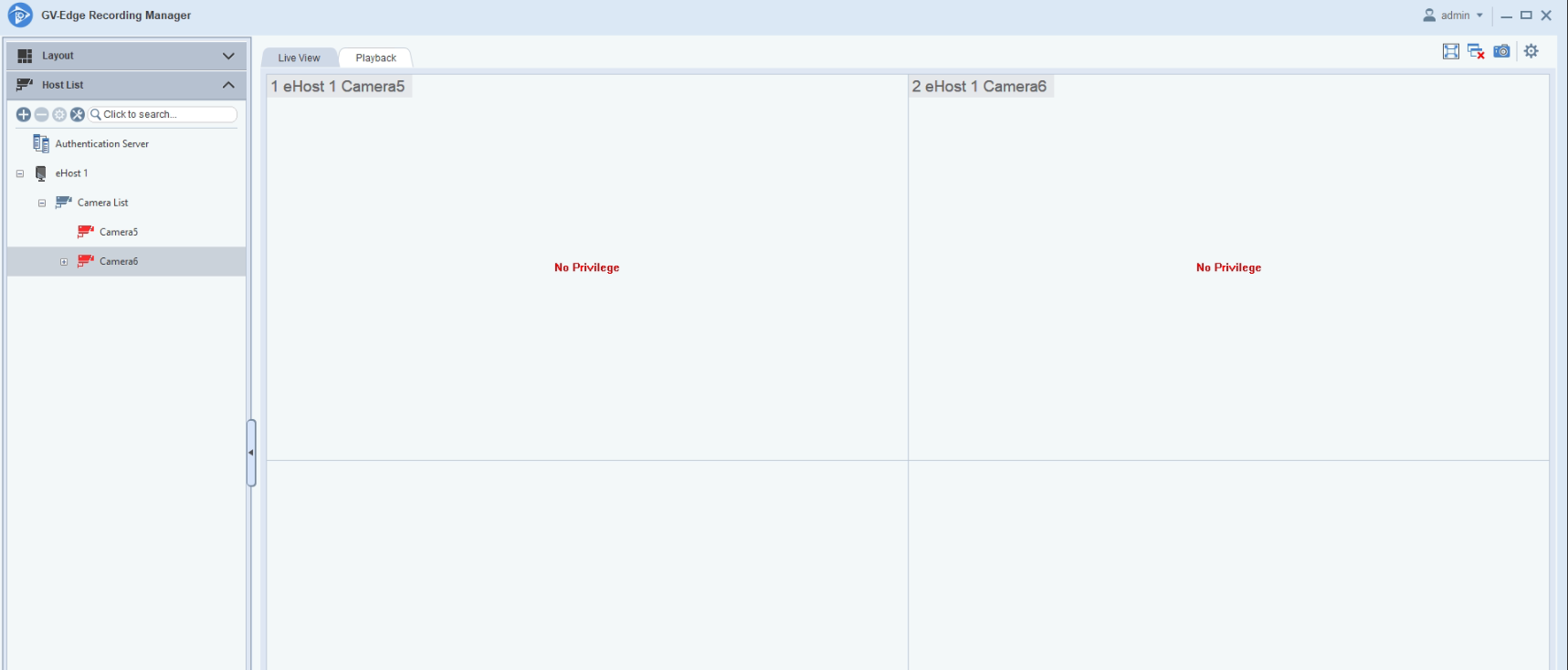This screenshot has height=670, width=1568.
Task: Click 'No Privilege' in the Camera5 view
Action: point(587,267)
